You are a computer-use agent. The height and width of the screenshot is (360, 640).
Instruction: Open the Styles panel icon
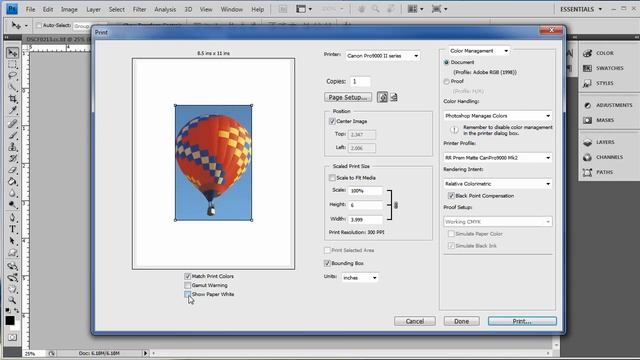pos(587,83)
